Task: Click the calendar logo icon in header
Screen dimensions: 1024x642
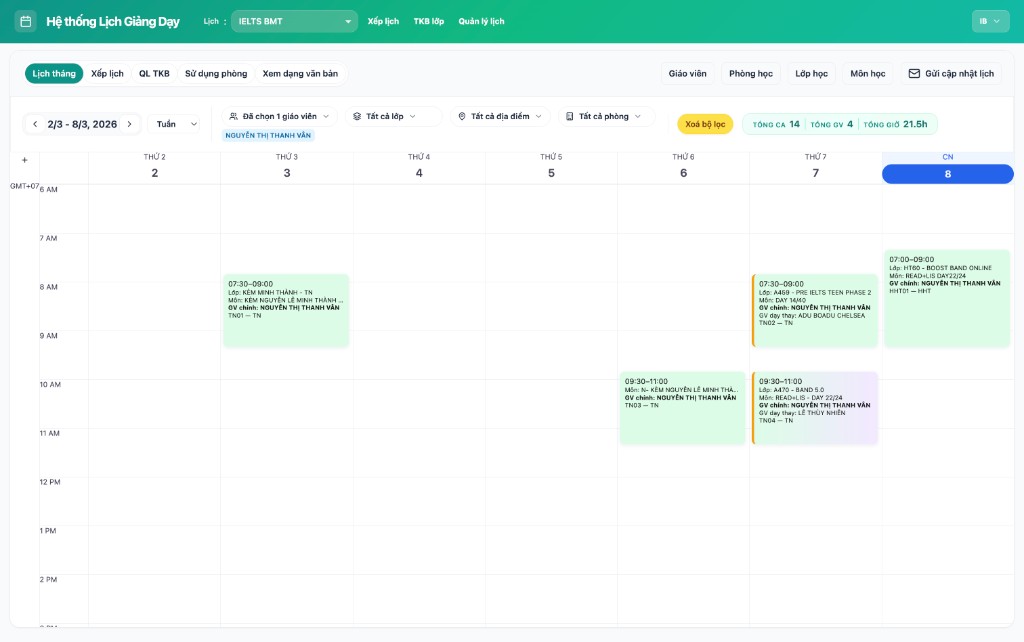Action: click(x=25, y=21)
